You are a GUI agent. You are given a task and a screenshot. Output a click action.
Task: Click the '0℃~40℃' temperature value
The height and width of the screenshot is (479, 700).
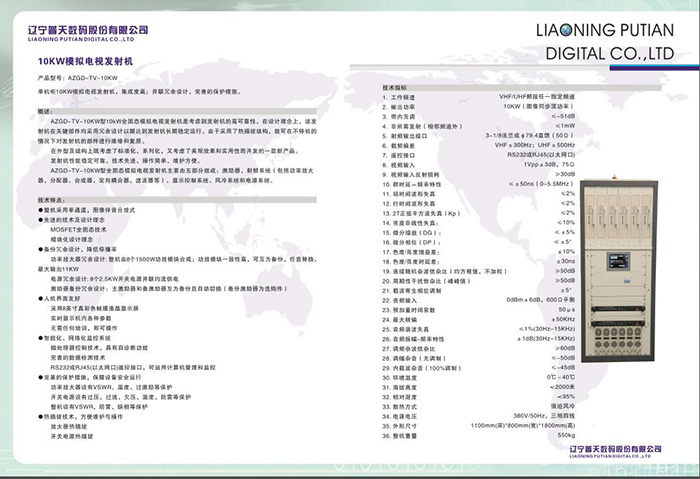point(561,377)
